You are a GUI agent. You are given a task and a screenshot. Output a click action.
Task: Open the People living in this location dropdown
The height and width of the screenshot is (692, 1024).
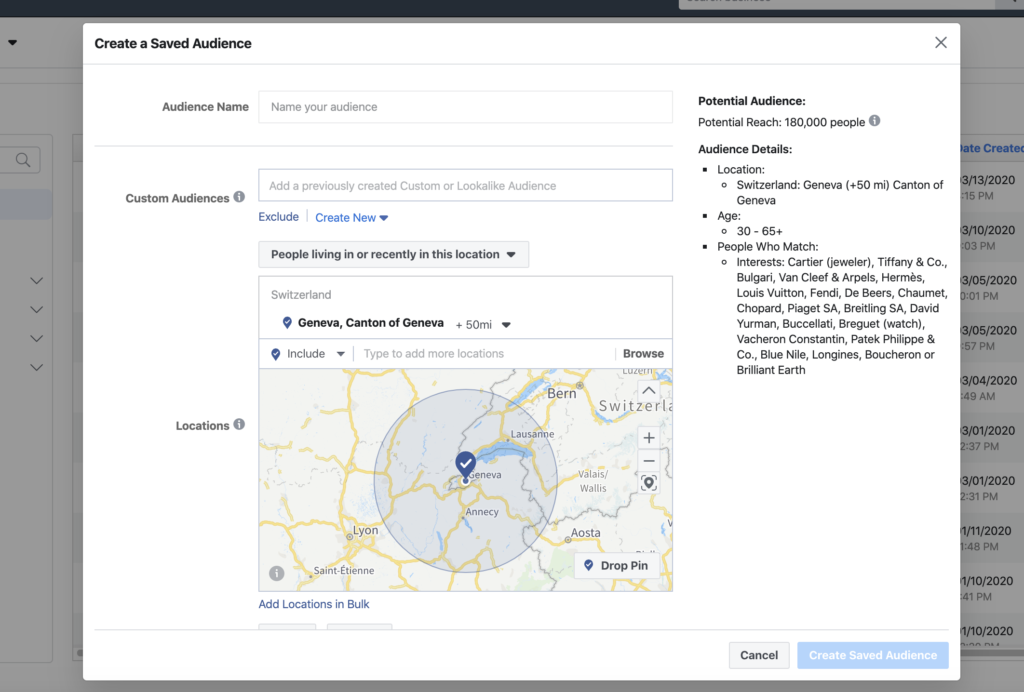(x=393, y=254)
